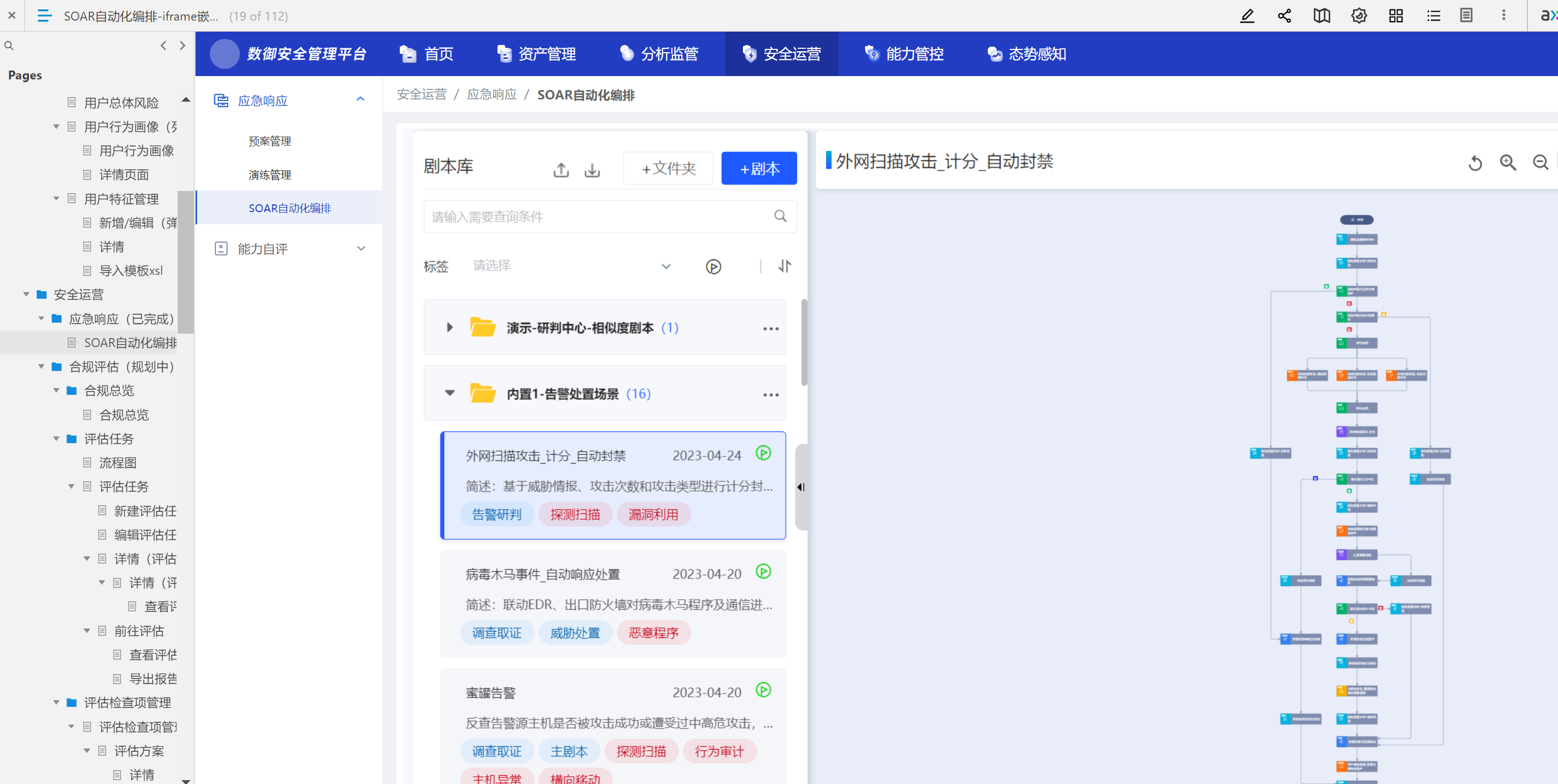Go to previous page with left chevron

coord(163,46)
